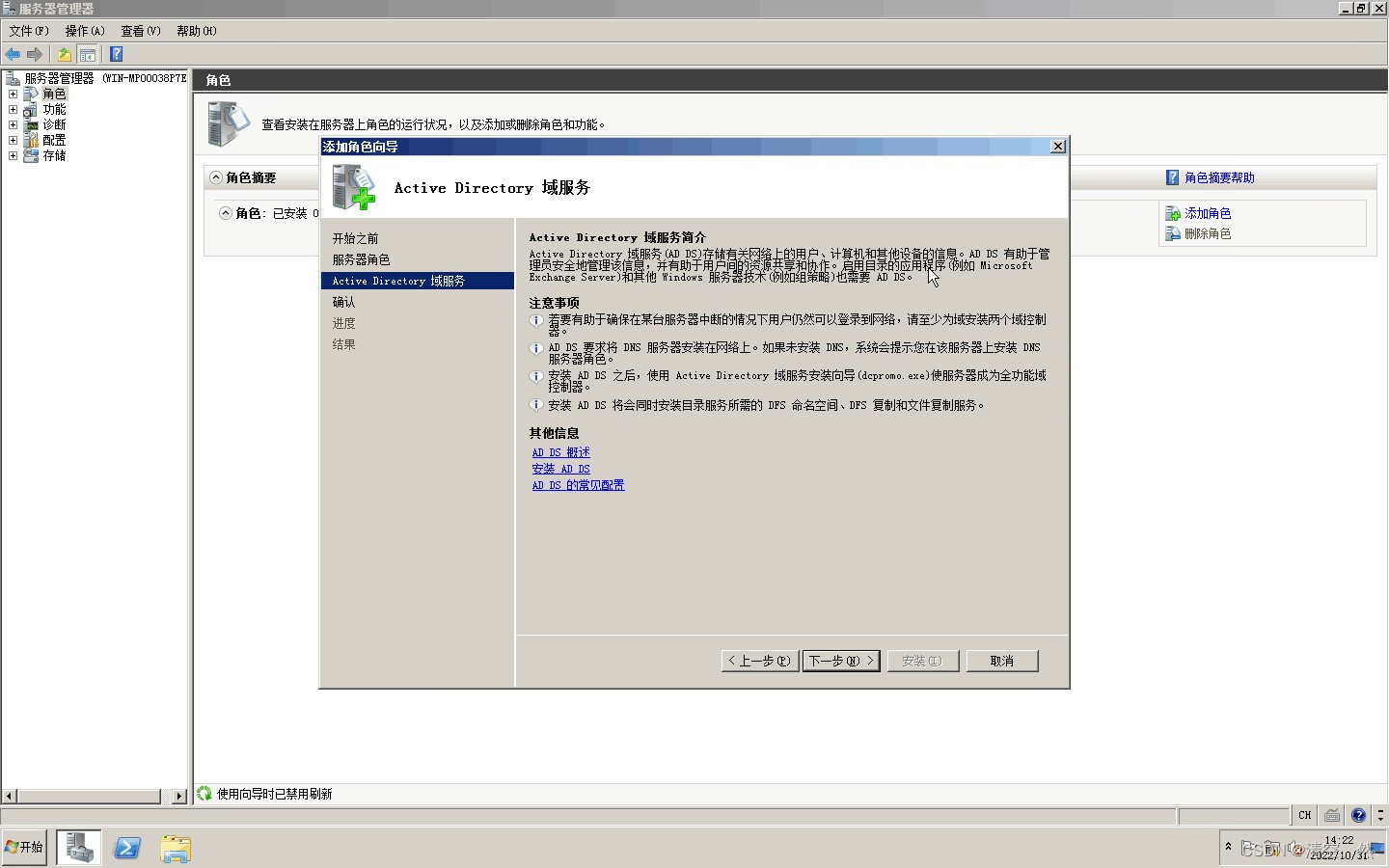Click the 使用向导时已禁用刷新 status text
Image resolution: width=1389 pixels, height=868 pixels.
[275, 794]
